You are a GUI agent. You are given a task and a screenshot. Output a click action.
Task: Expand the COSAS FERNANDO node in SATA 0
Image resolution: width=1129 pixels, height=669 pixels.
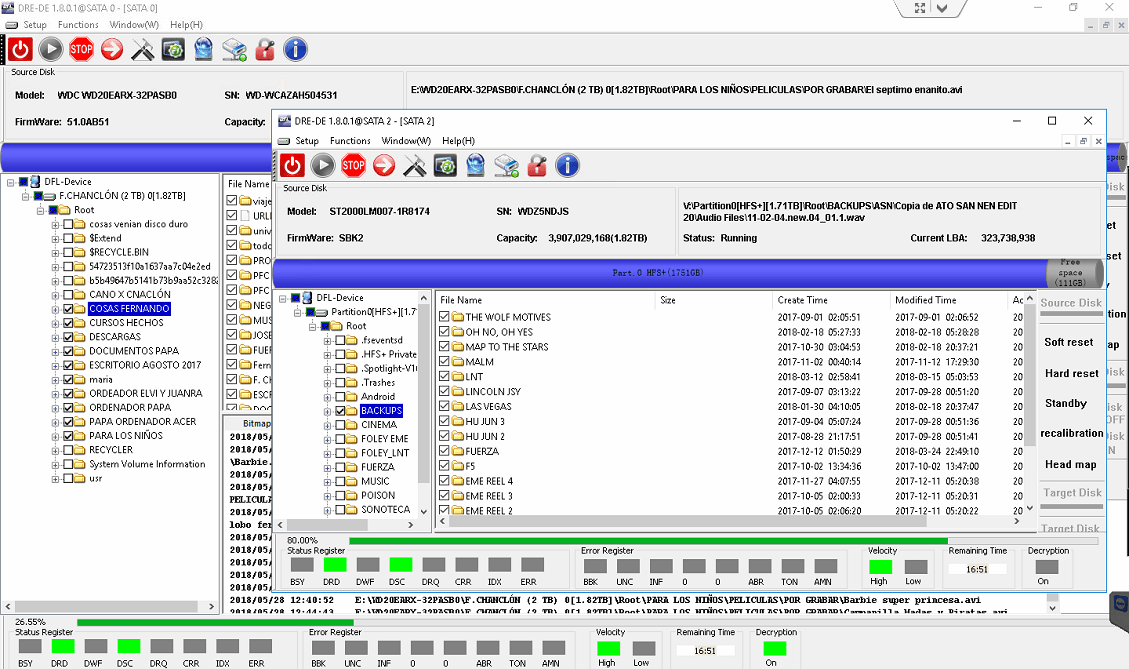pyautogui.click(x=55, y=309)
